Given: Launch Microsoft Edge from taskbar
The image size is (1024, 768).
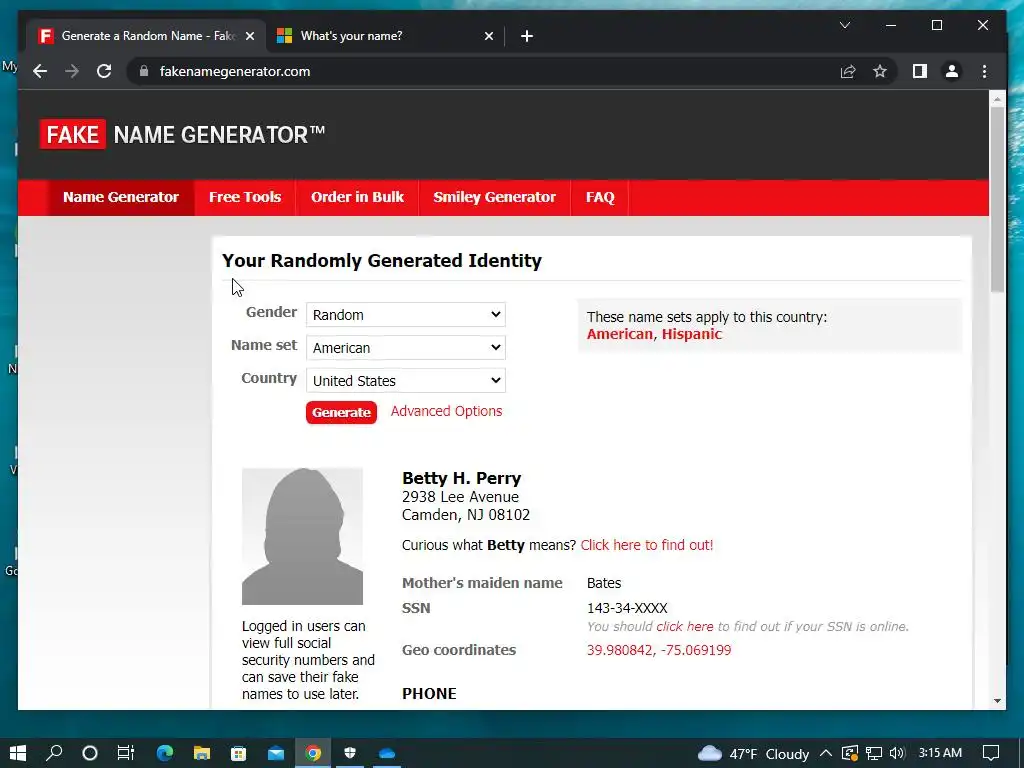Looking at the screenshot, I should tap(165, 753).
